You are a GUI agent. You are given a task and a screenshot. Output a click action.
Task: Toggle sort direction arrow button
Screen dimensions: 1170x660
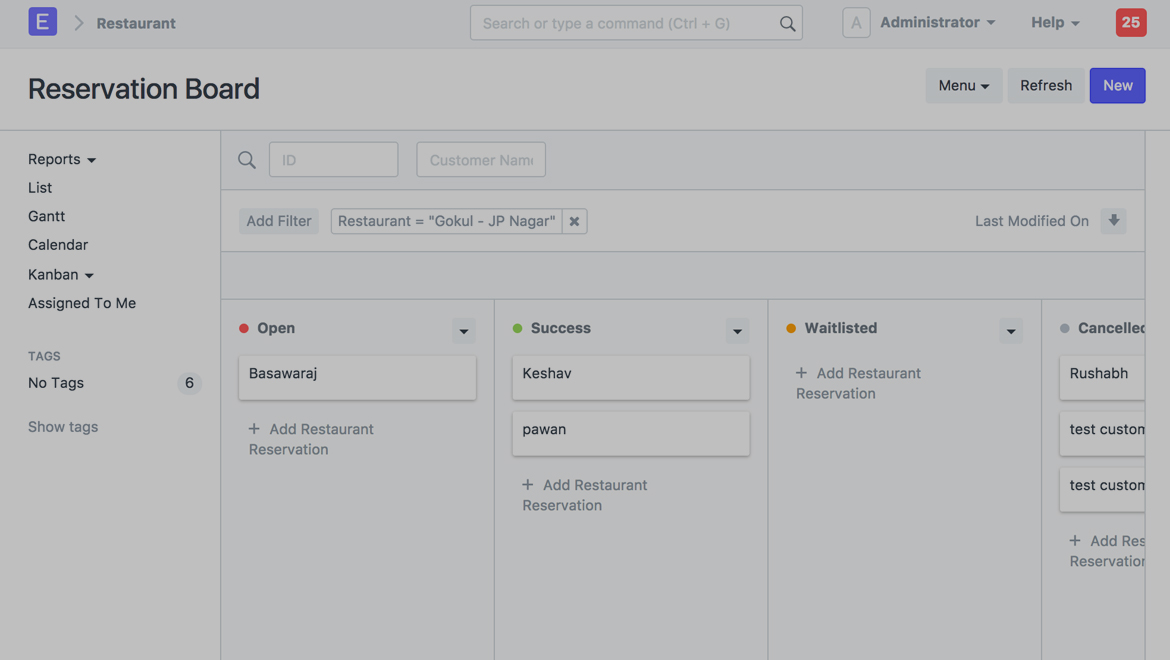[x=1113, y=221]
